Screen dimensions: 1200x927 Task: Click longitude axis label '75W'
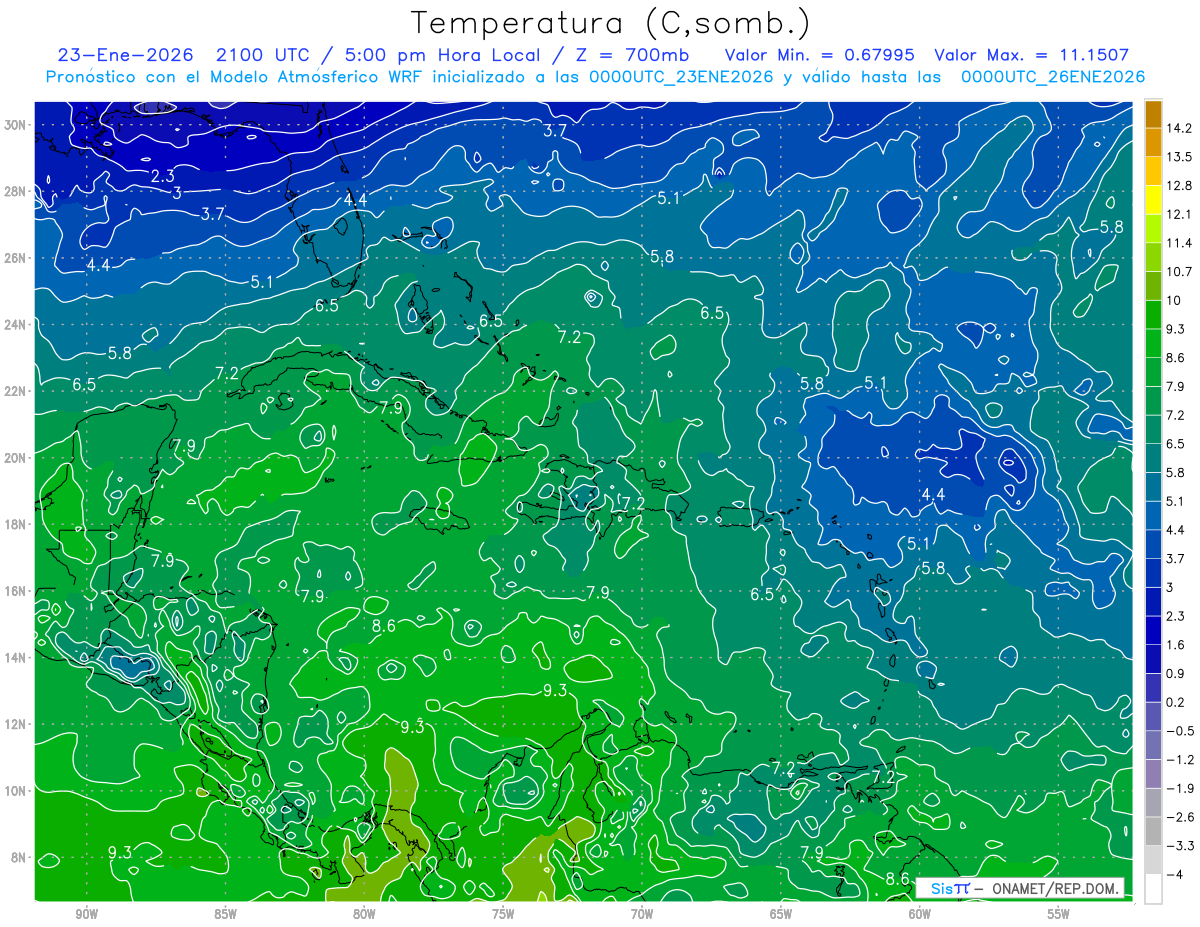(x=503, y=914)
